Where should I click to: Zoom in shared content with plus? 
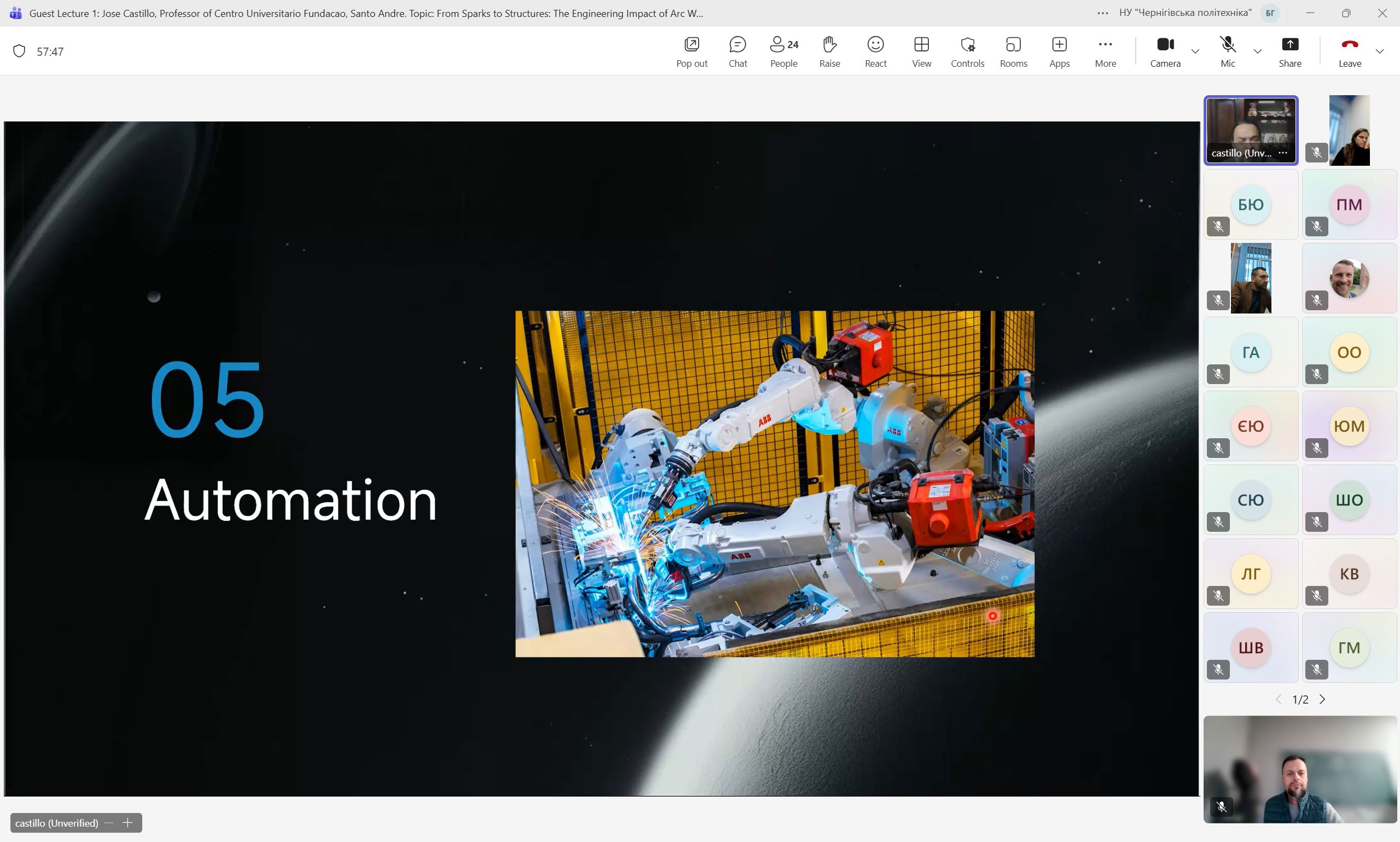pos(127,823)
